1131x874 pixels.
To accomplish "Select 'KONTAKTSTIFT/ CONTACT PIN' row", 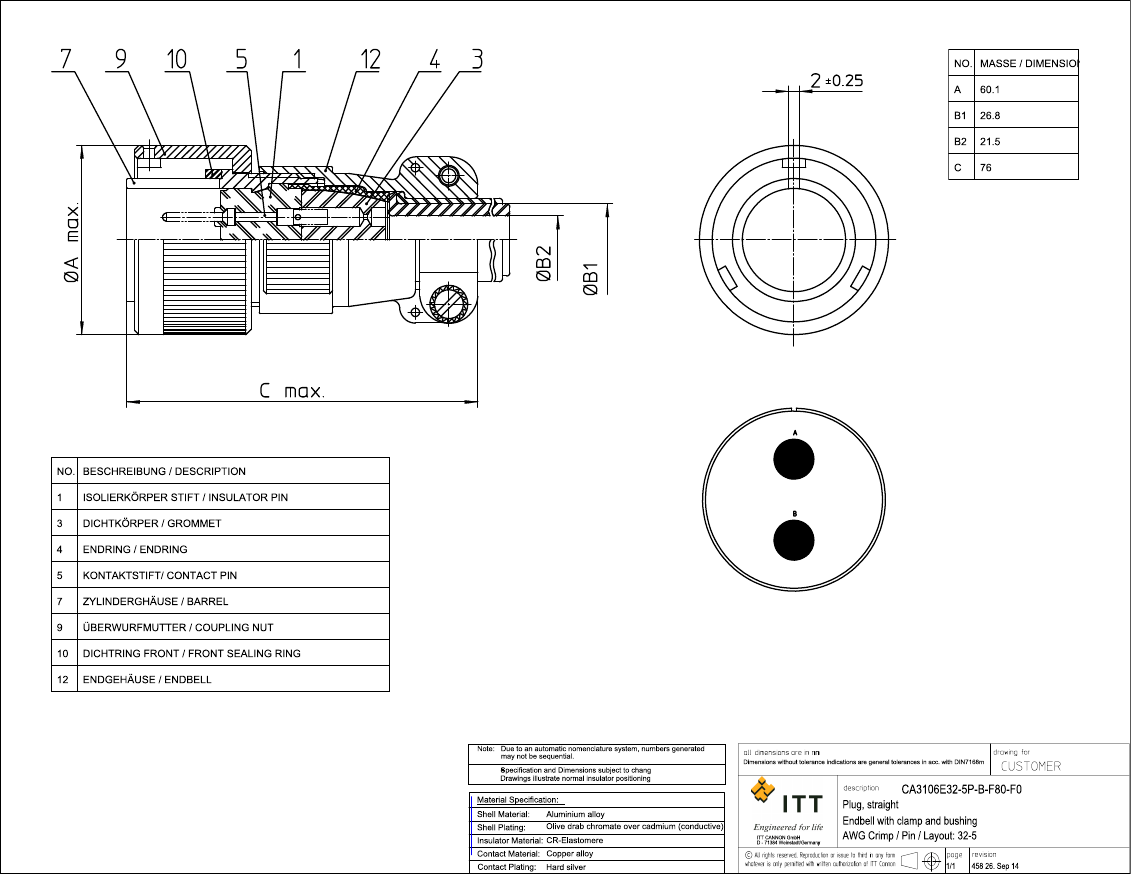I will 220,575.
